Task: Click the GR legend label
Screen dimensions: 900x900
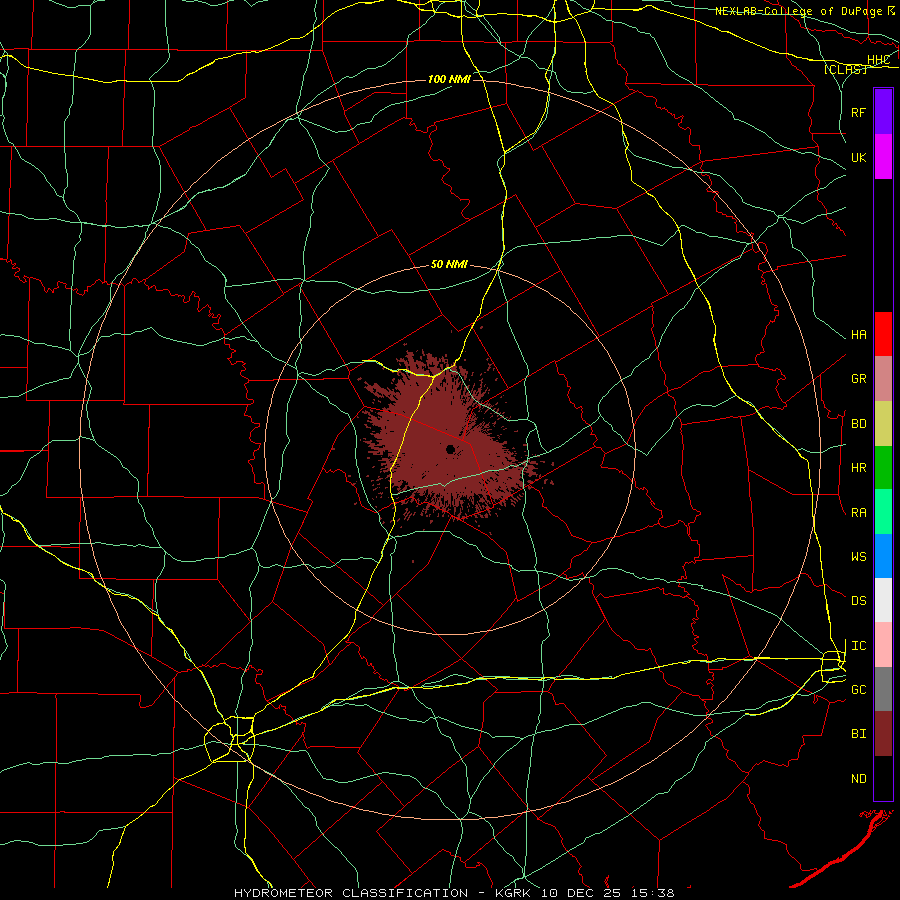Action: tap(858, 379)
